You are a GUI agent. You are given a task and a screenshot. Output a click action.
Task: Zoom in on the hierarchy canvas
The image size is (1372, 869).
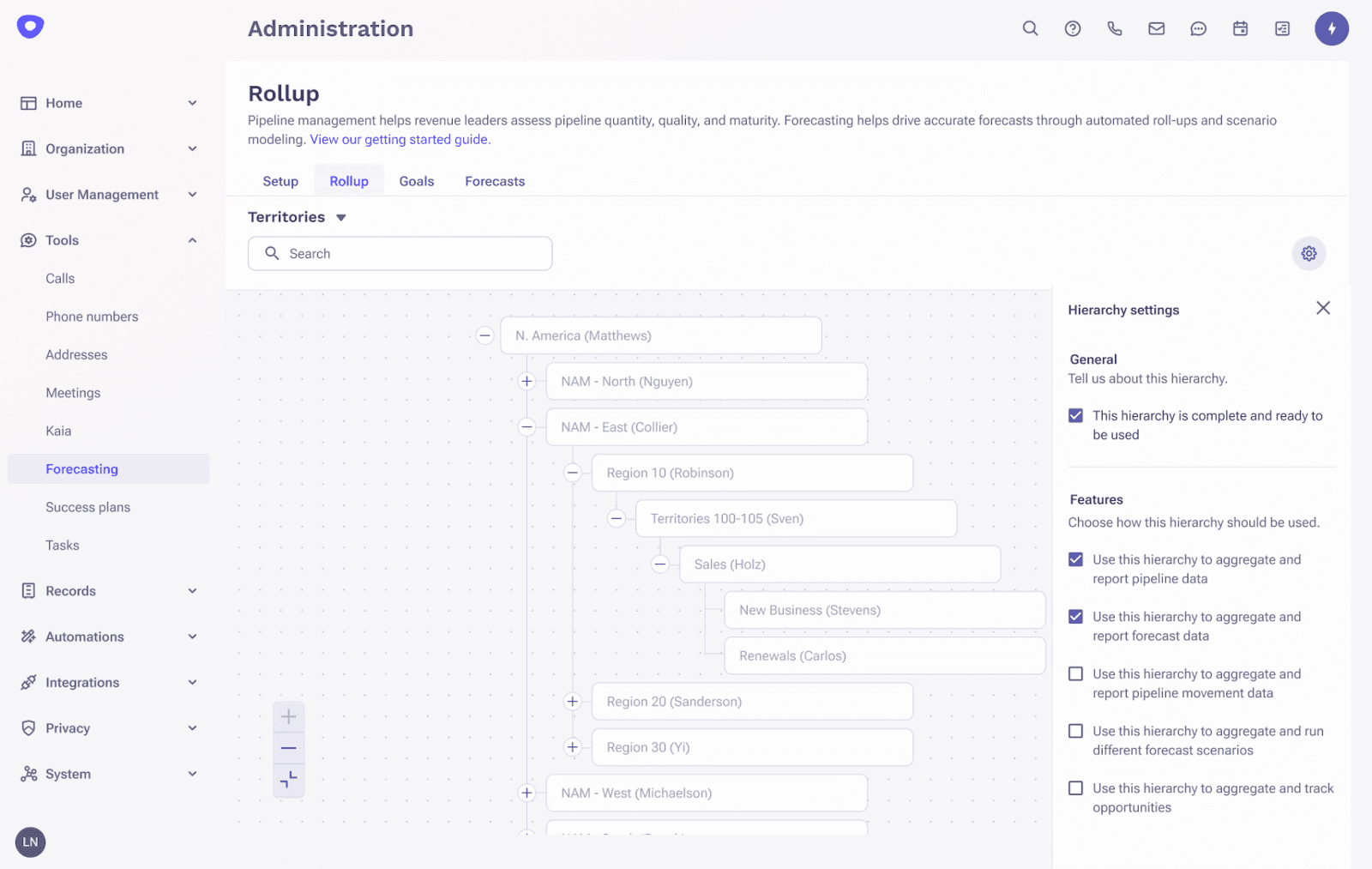click(x=289, y=716)
